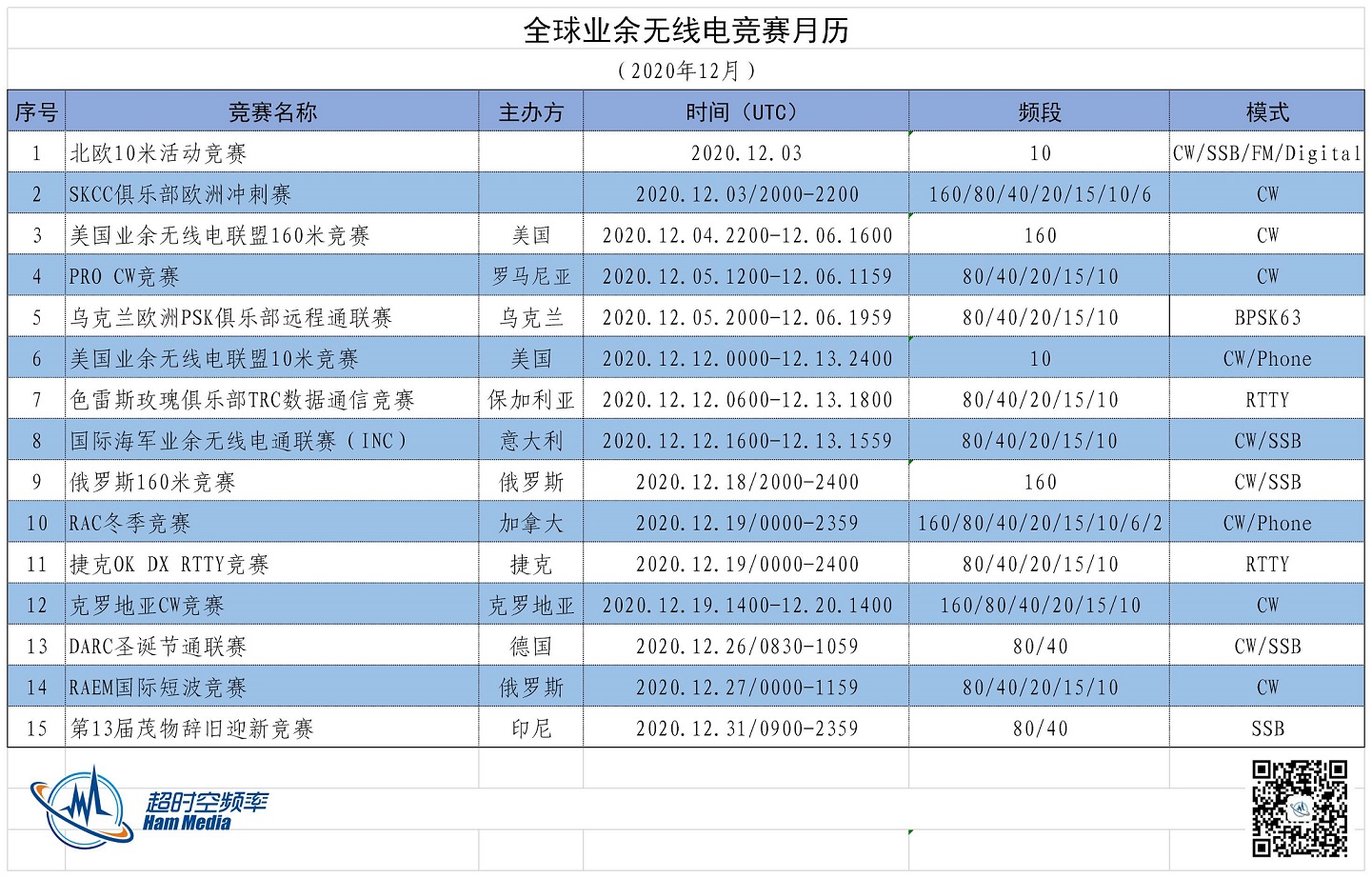Click band cell 160/80/40/20/15/10 in row 12

(x=1040, y=605)
